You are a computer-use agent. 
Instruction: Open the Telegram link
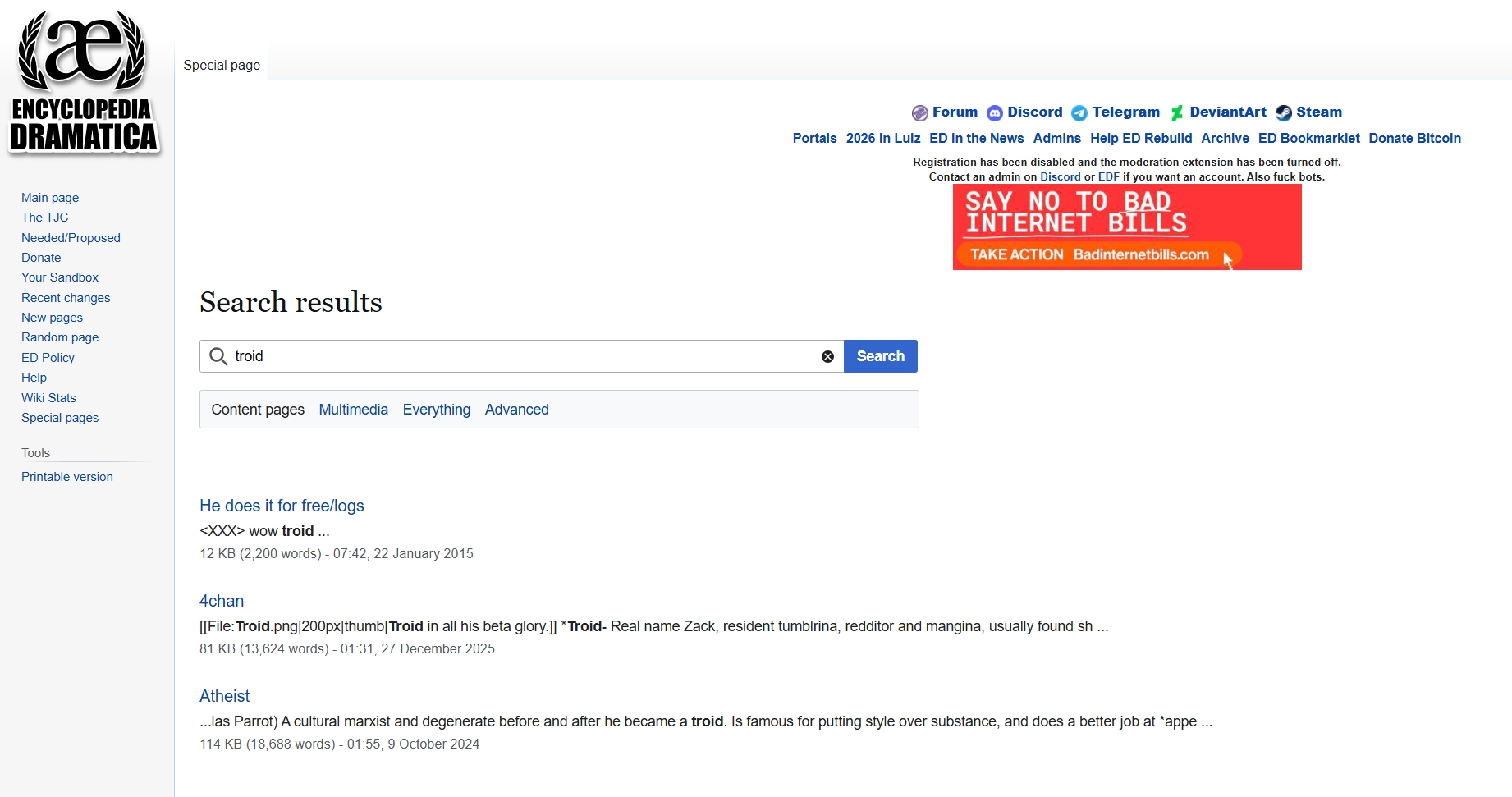coord(1126,112)
